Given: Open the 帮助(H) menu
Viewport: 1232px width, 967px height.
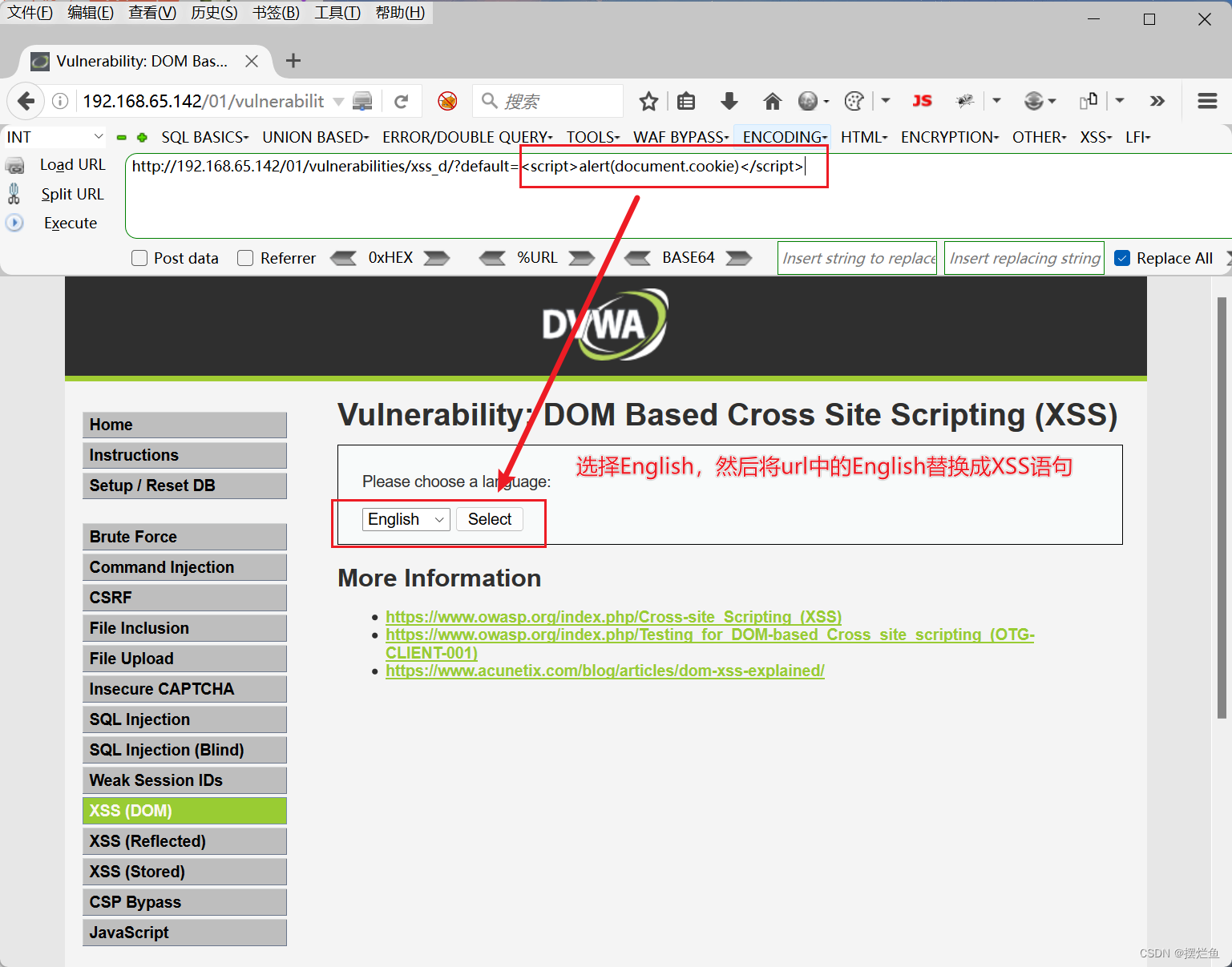Looking at the screenshot, I should 400,13.
